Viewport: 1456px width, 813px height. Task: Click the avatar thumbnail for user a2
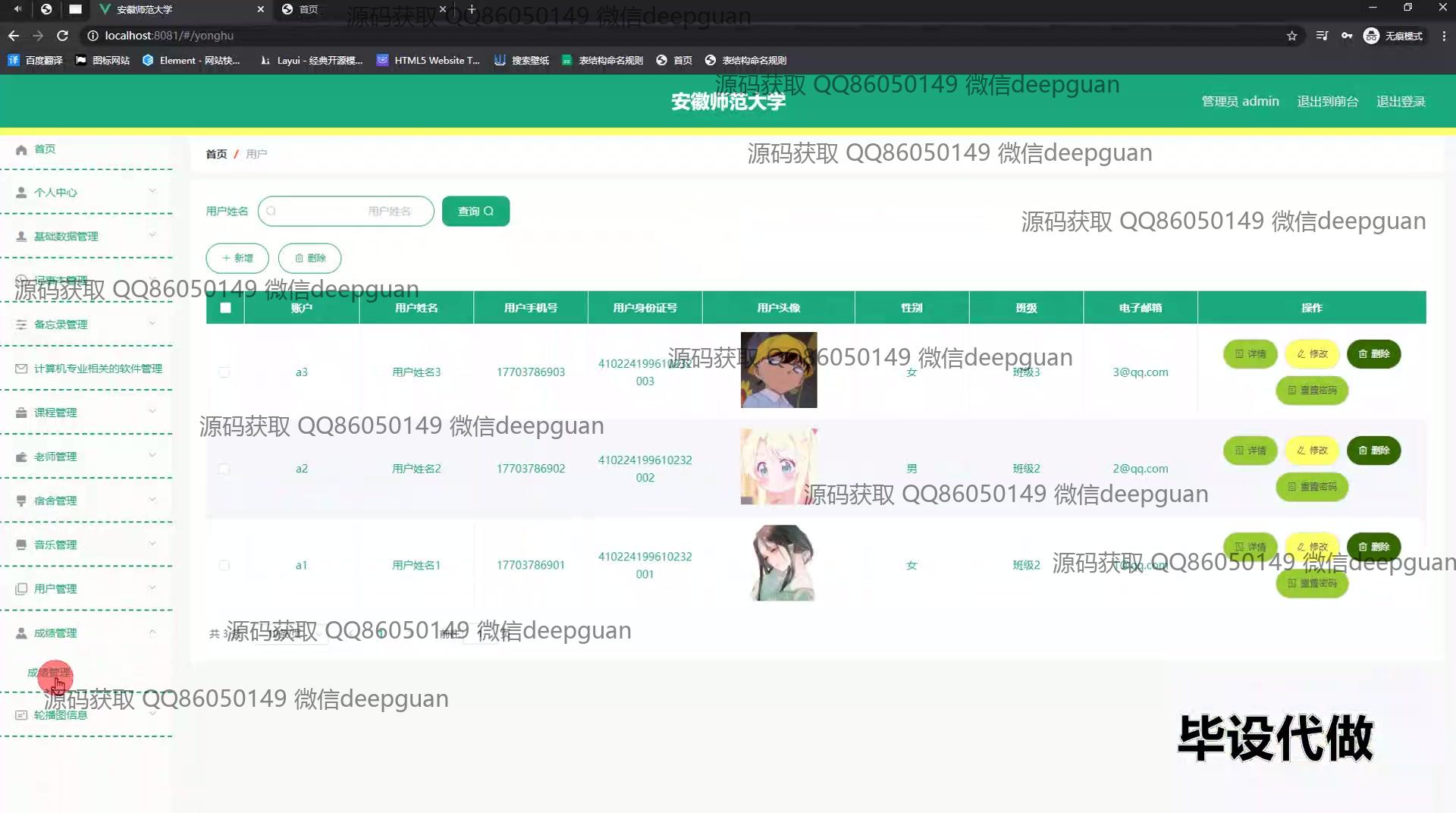pos(779,466)
